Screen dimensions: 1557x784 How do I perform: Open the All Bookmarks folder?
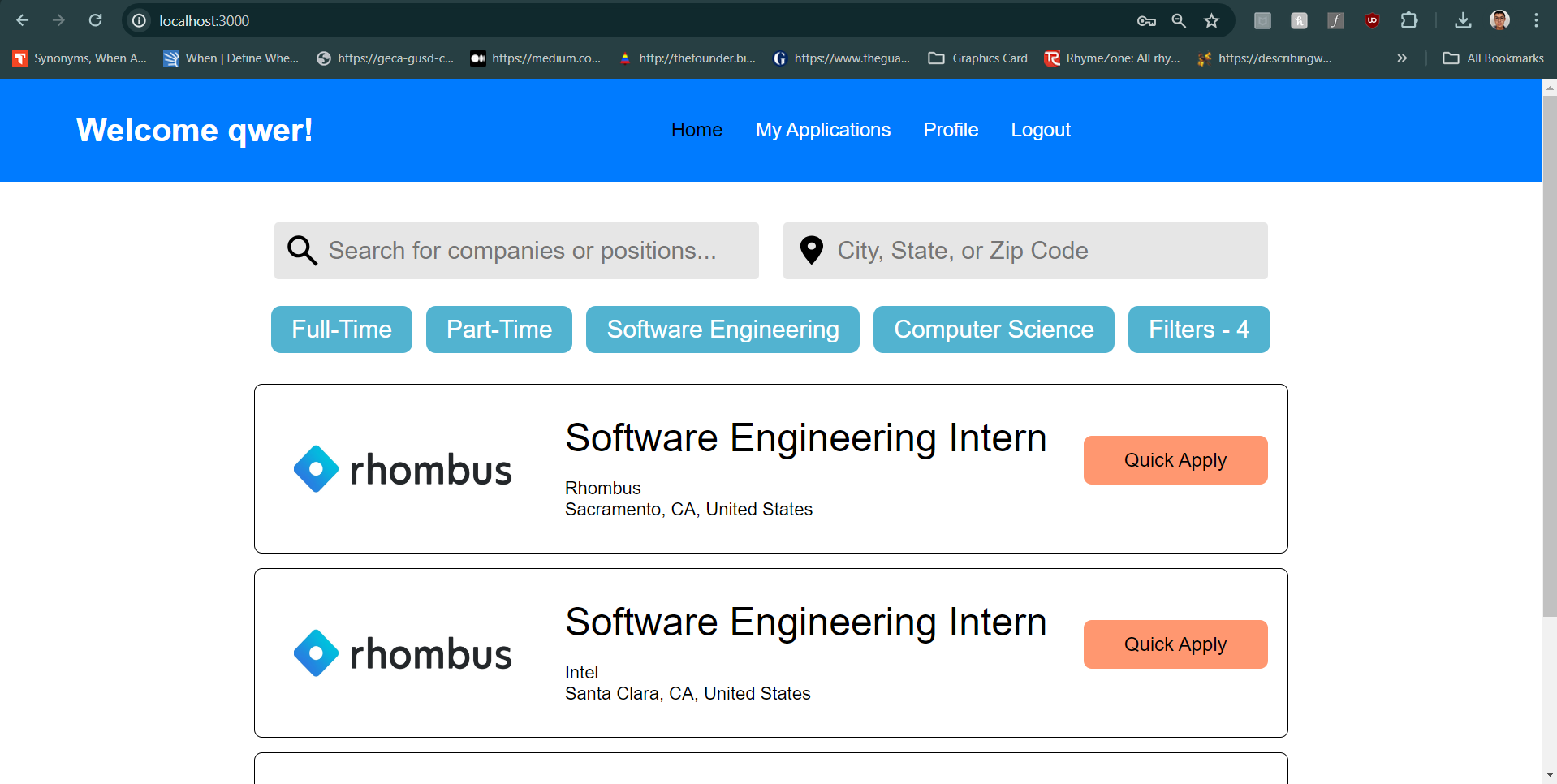point(1494,58)
